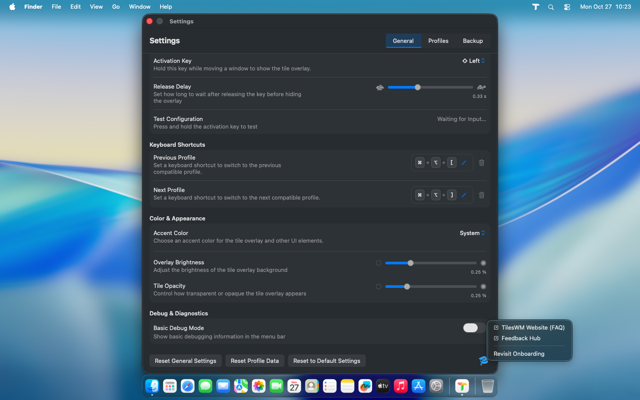Viewport: 640px width, 400px height.
Task: Open Music from the Dock
Action: tap(401, 386)
